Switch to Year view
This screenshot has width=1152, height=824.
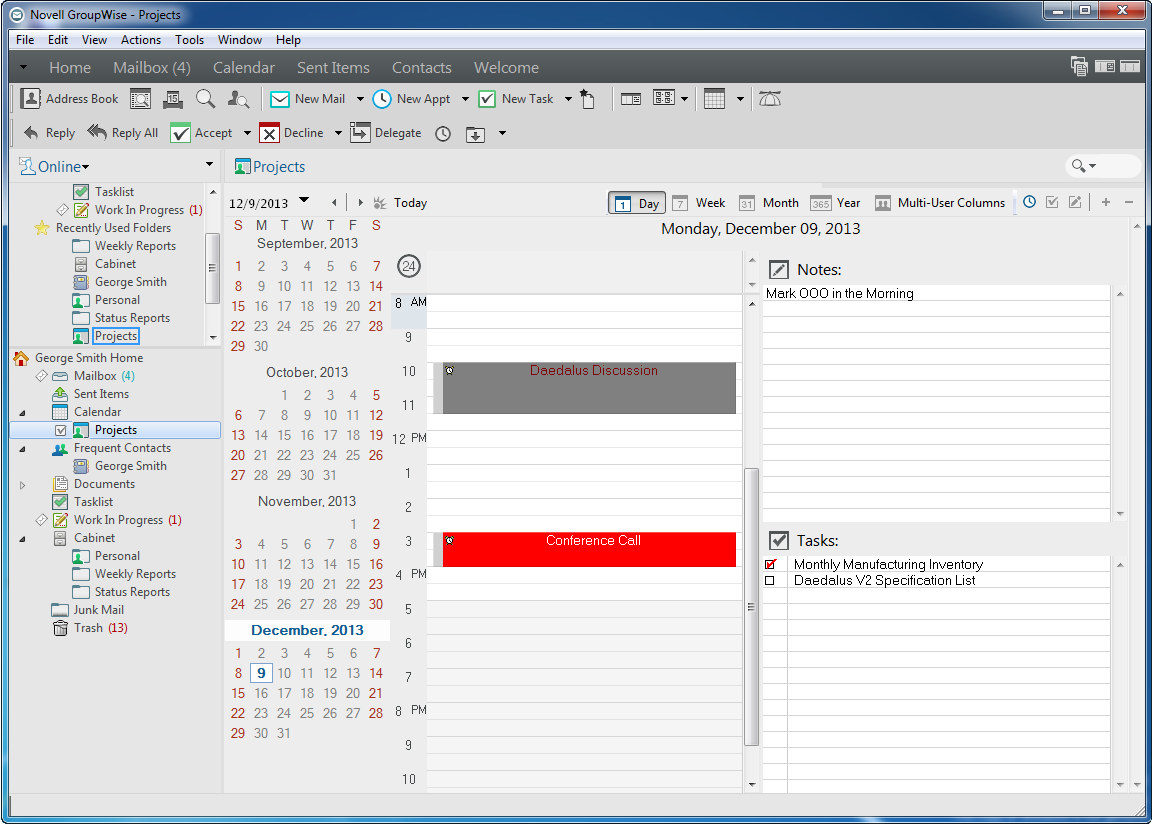pyautogui.click(x=835, y=203)
